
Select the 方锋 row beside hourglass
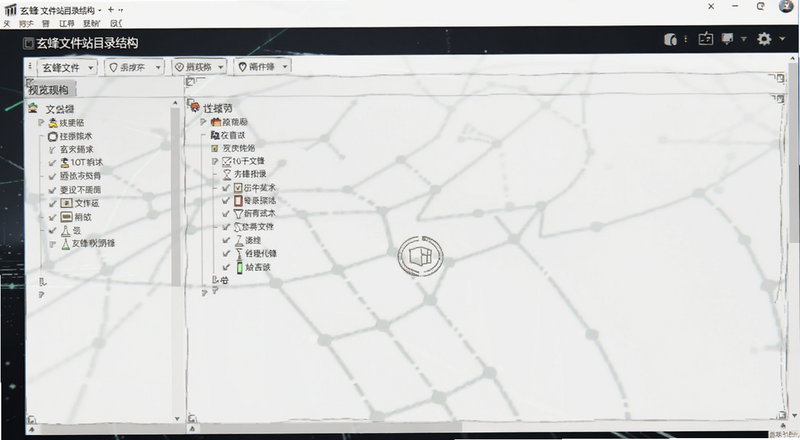[x=250, y=175]
